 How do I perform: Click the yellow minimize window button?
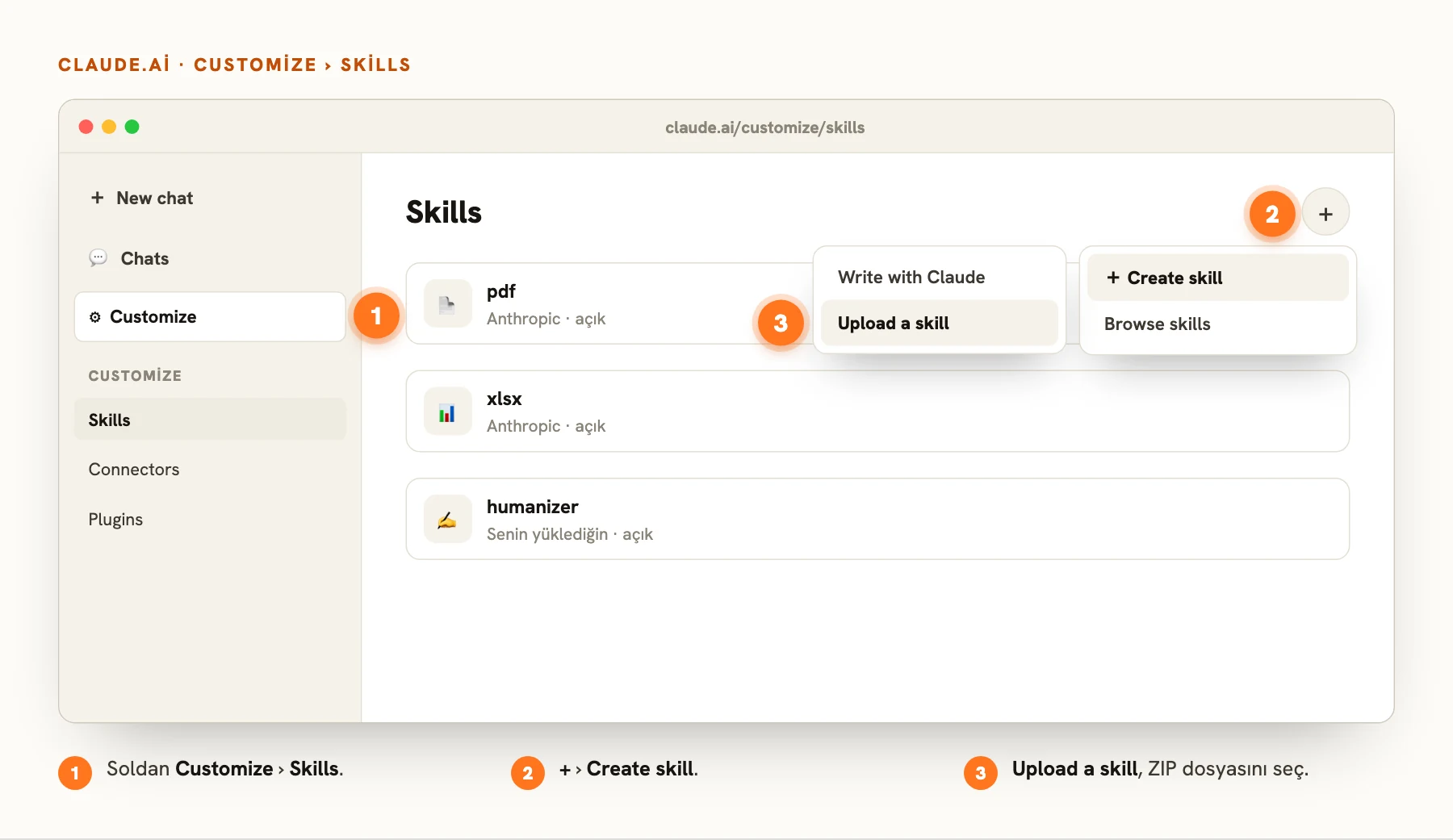[109, 127]
